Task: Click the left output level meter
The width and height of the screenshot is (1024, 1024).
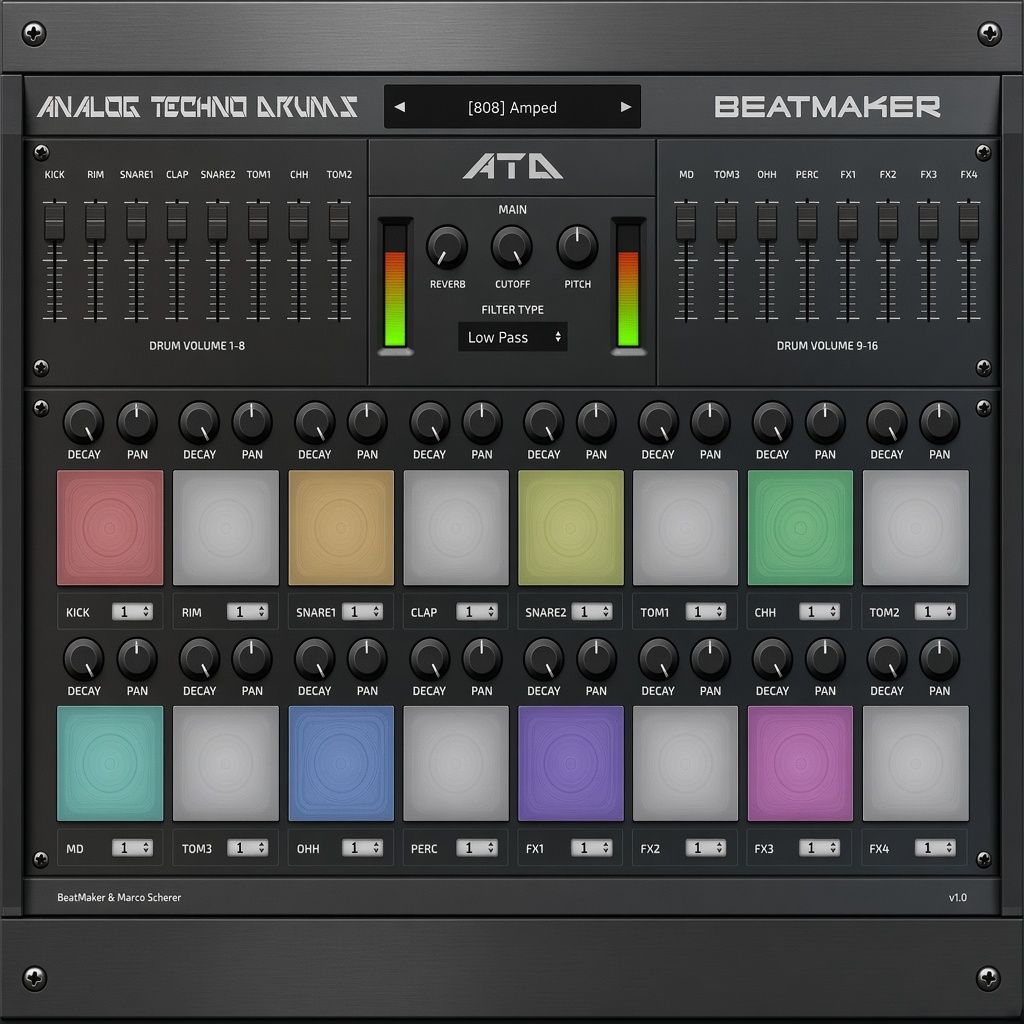Action: (395, 285)
